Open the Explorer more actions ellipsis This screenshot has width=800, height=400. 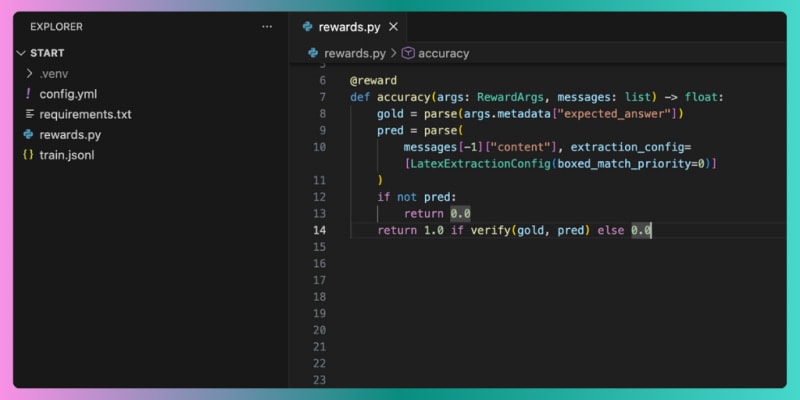point(267,27)
